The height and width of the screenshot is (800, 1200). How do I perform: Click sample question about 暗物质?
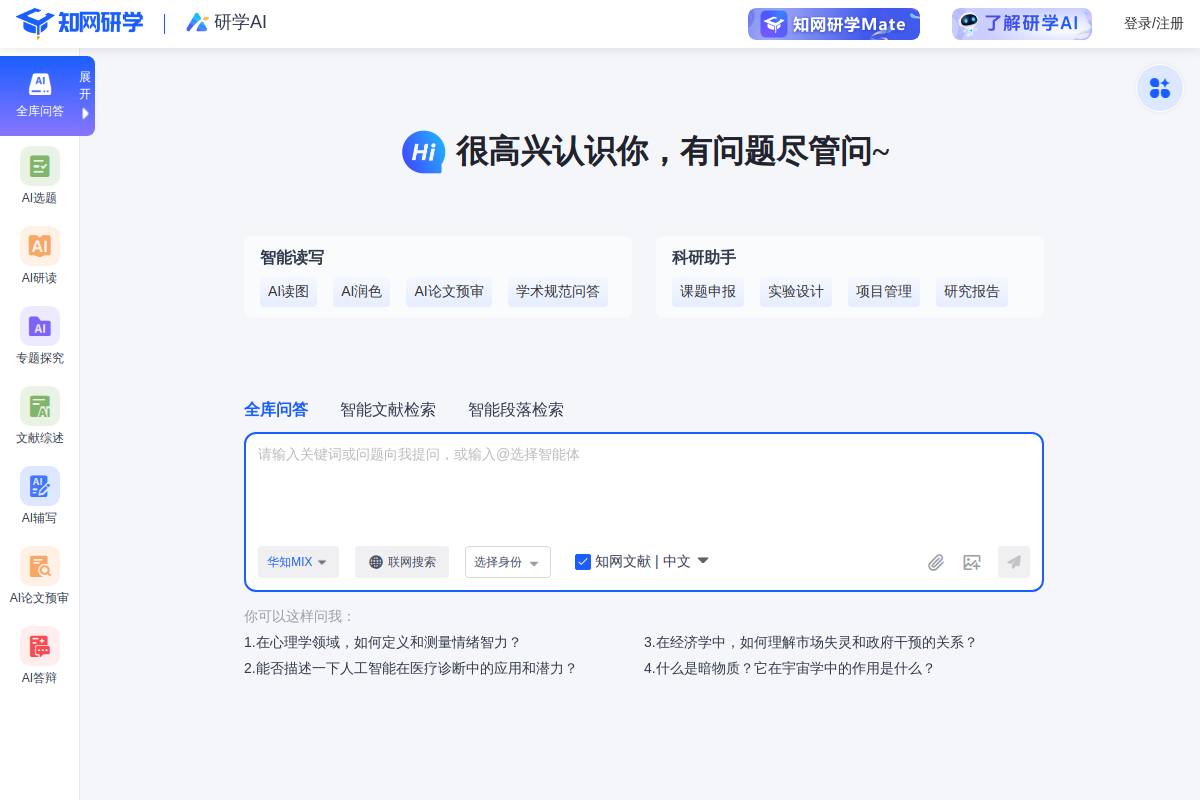pyautogui.click(x=789, y=668)
